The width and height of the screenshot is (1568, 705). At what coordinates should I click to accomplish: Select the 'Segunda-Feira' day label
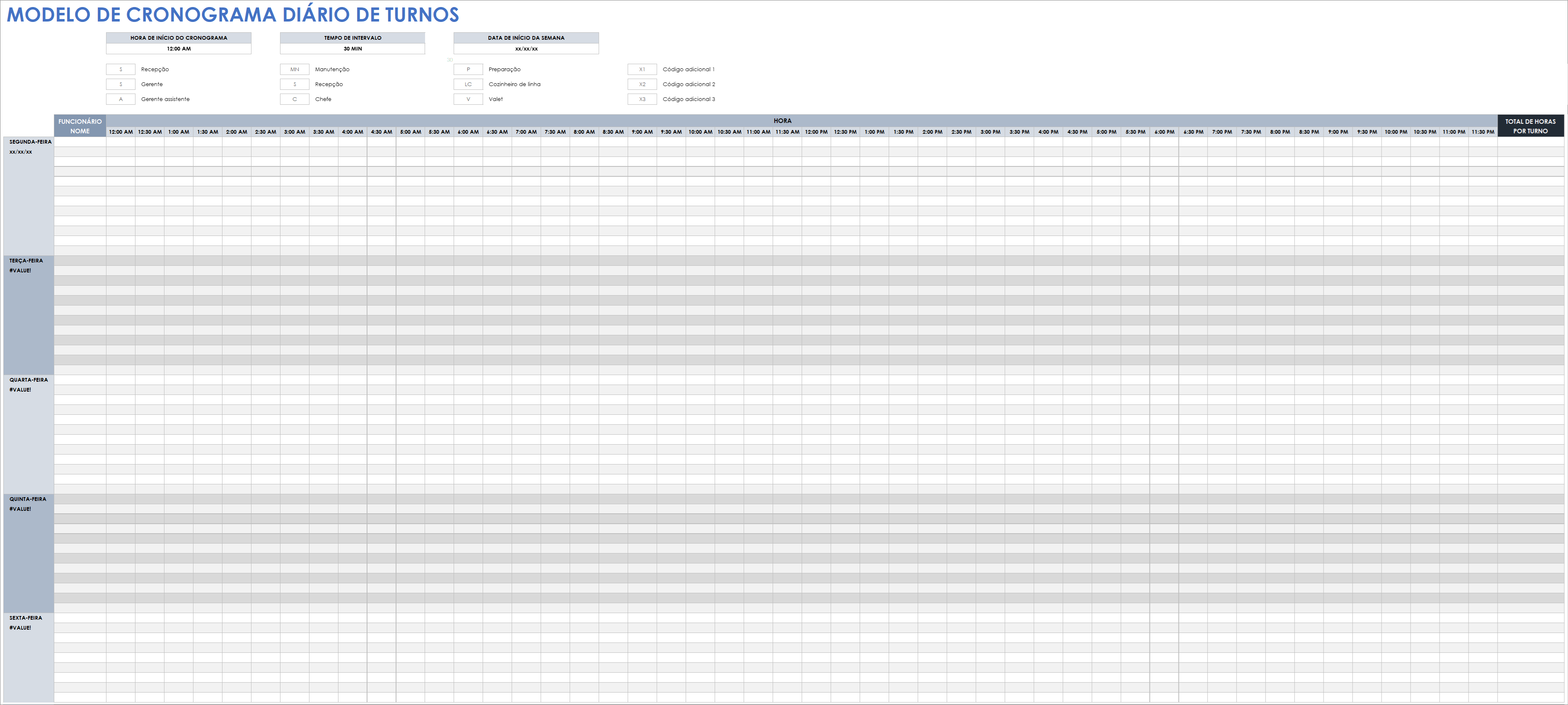30,142
